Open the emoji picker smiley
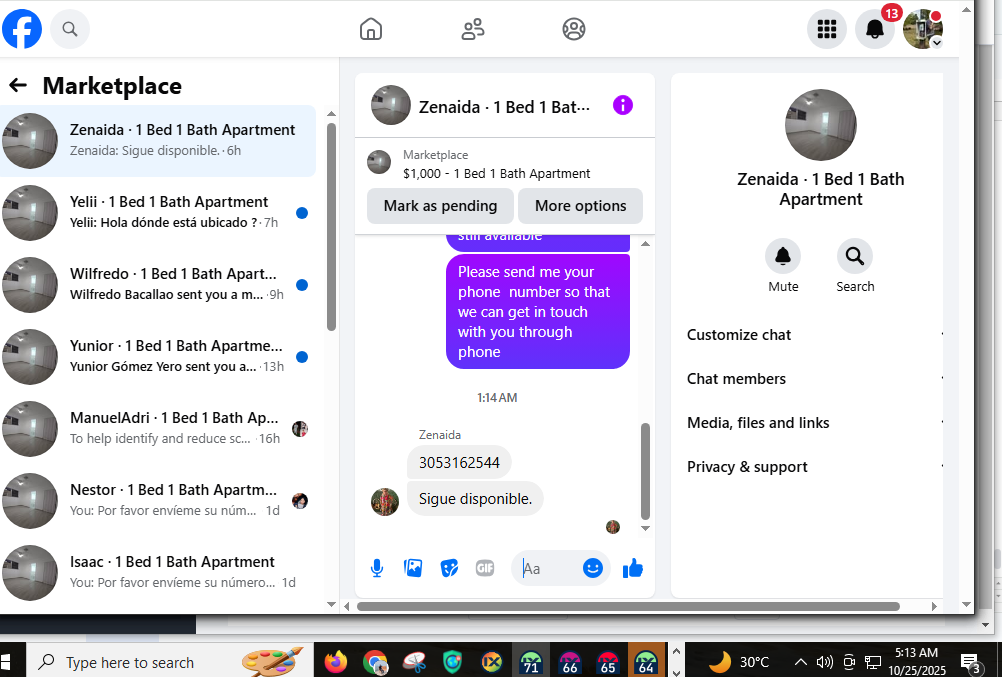 point(592,568)
